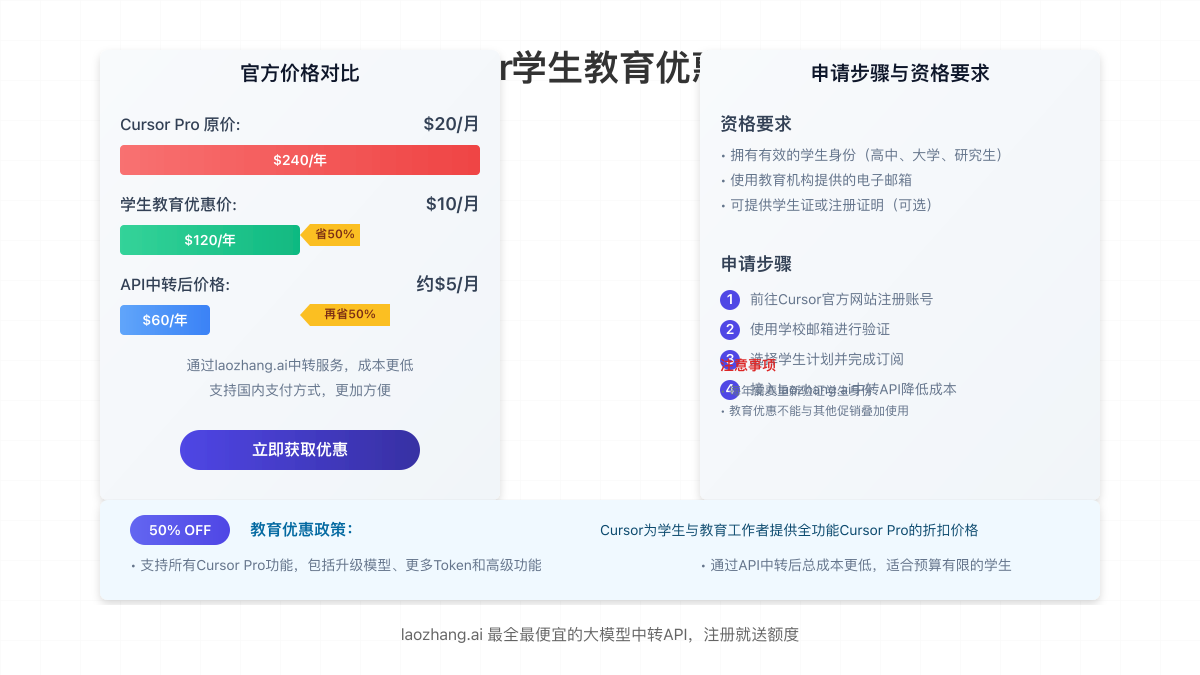This screenshot has height=675, width=1200.
Task: Click the Cursor为学生与教育工作者 description line
Action: tap(789, 530)
